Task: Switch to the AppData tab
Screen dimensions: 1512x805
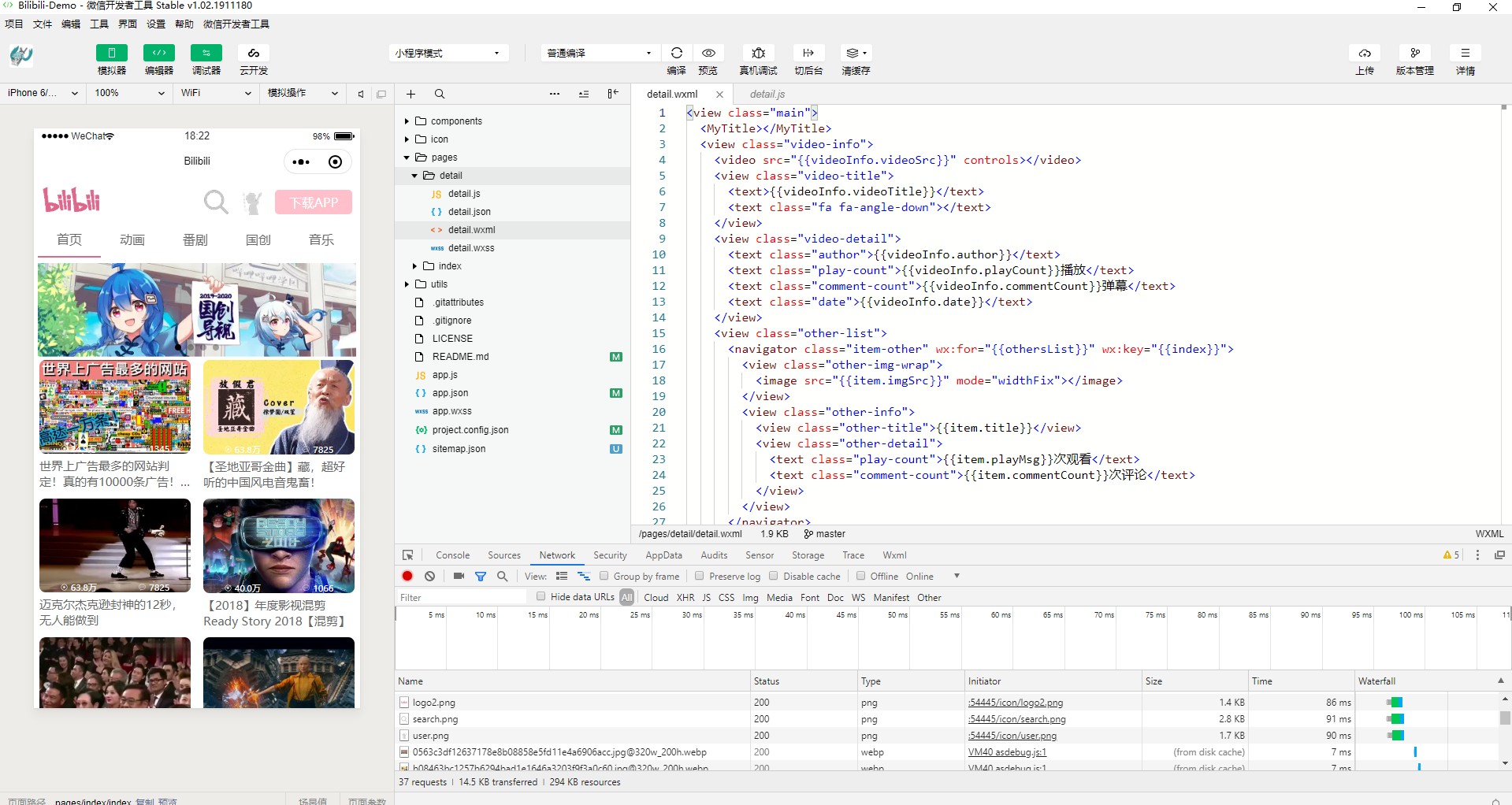Action: [x=663, y=555]
